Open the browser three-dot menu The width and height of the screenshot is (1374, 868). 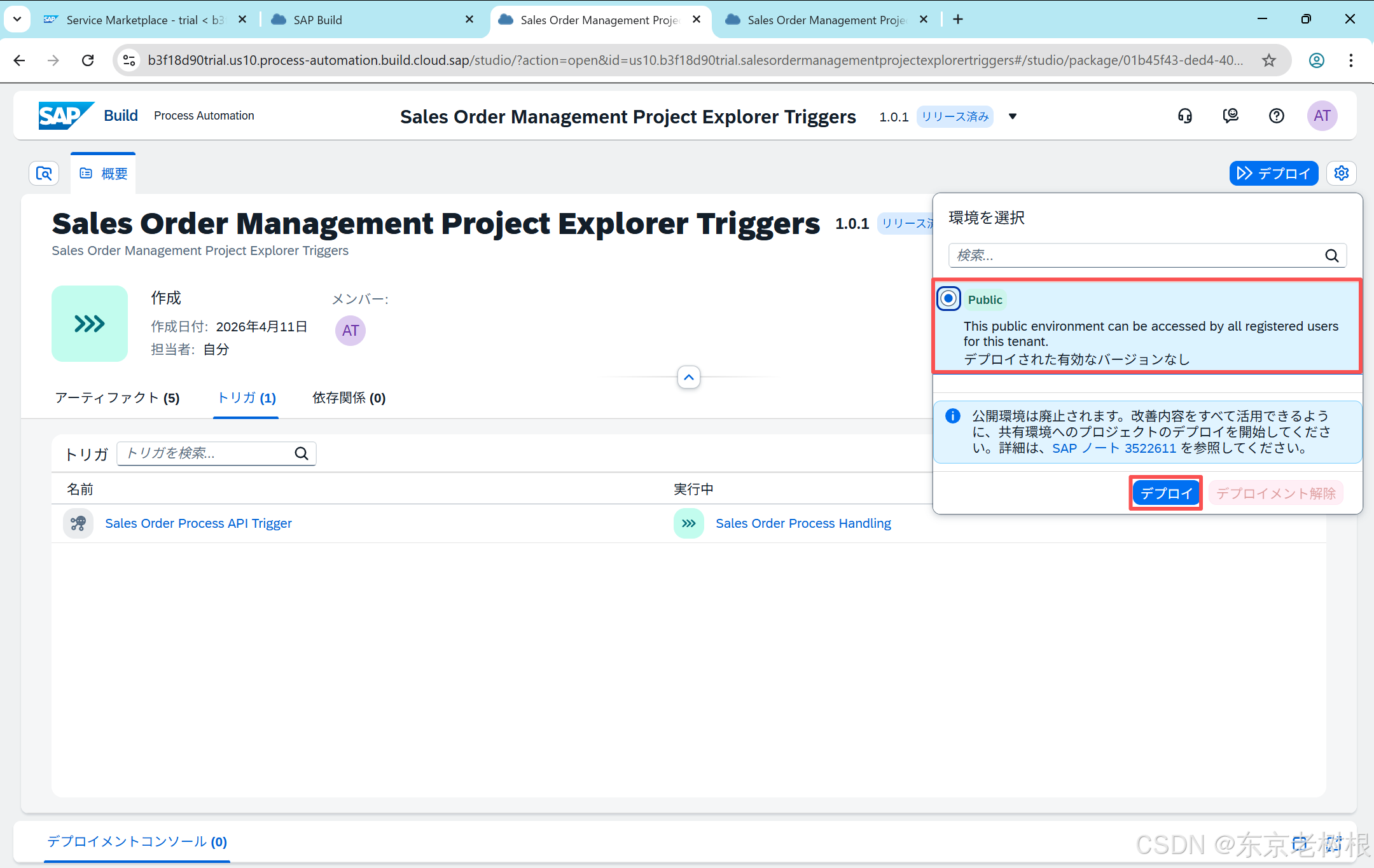coord(1351,60)
